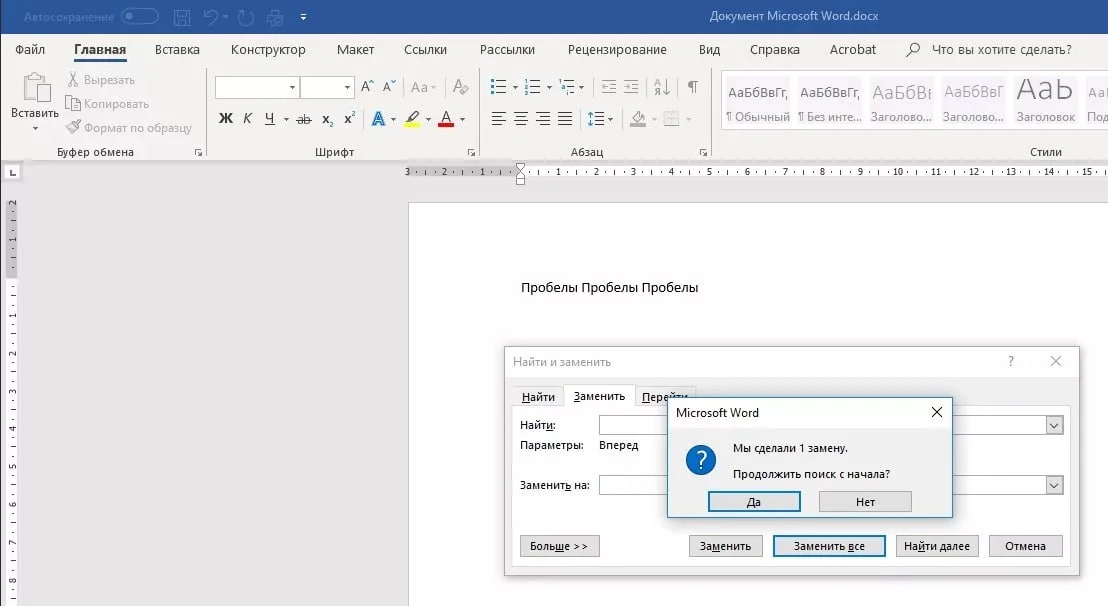Toggle underline Ч formatting
The image size is (1108, 606).
[269, 119]
